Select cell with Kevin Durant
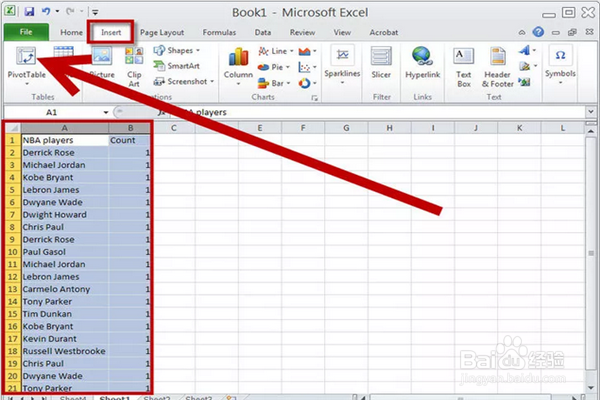 65,339
